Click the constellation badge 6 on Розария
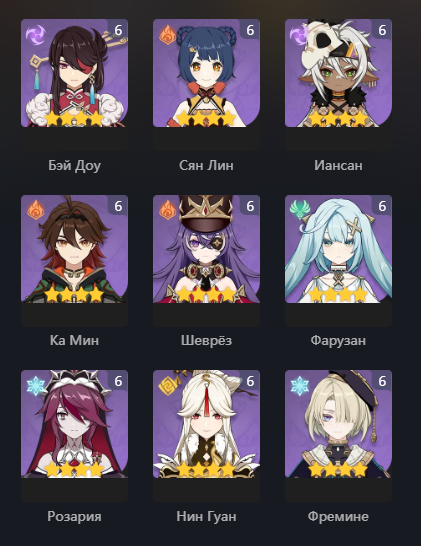421x546 pixels. (118, 381)
